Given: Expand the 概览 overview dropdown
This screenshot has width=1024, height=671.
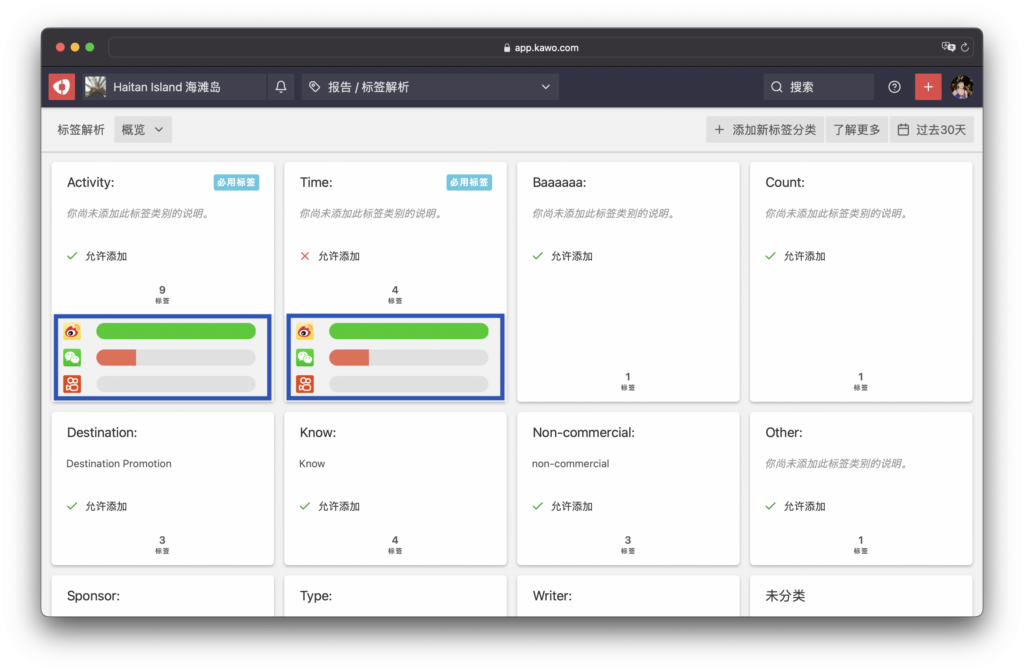Looking at the screenshot, I should coord(143,129).
